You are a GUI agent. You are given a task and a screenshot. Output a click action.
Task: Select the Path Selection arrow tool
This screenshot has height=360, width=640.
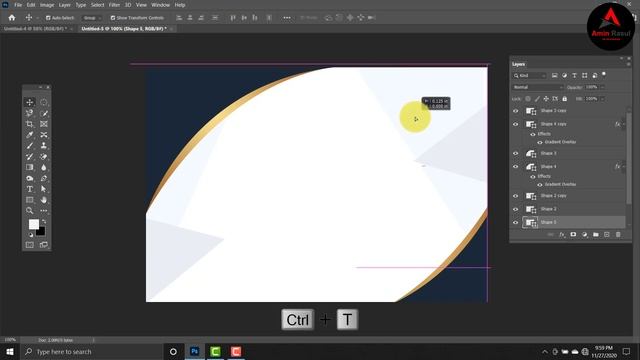coord(44,189)
